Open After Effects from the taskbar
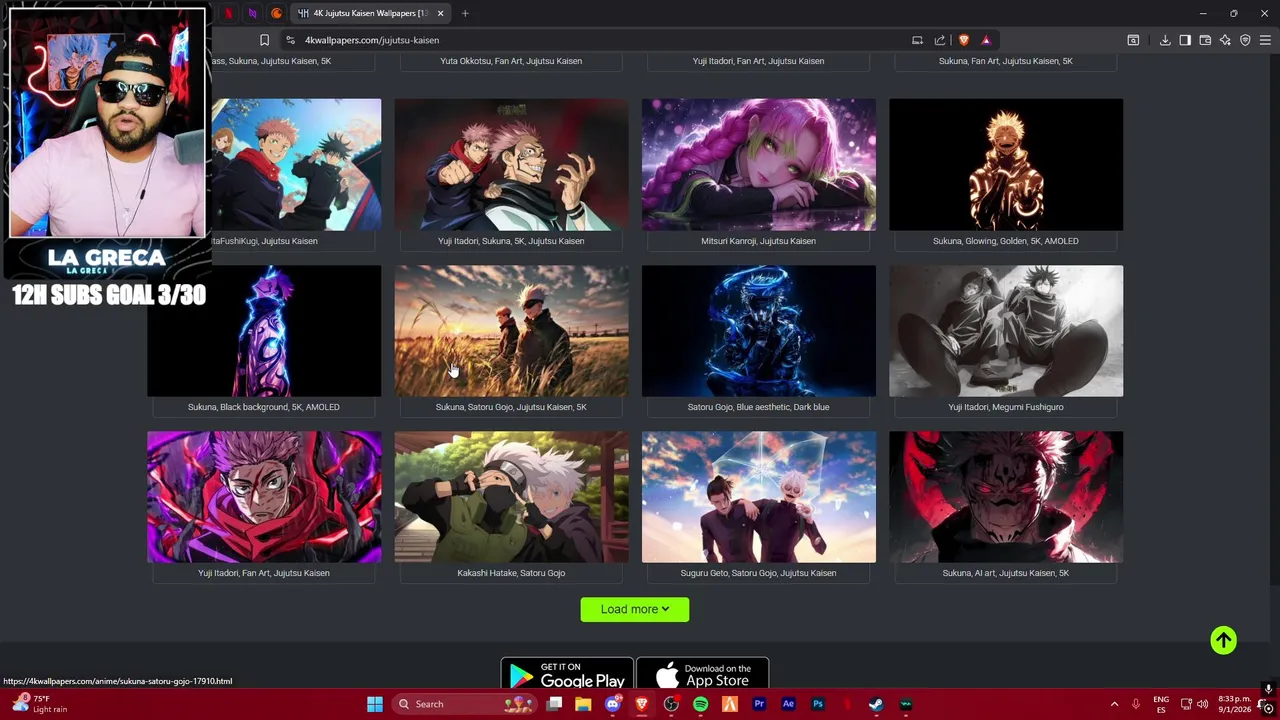This screenshot has width=1280, height=720. click(788, 704)
